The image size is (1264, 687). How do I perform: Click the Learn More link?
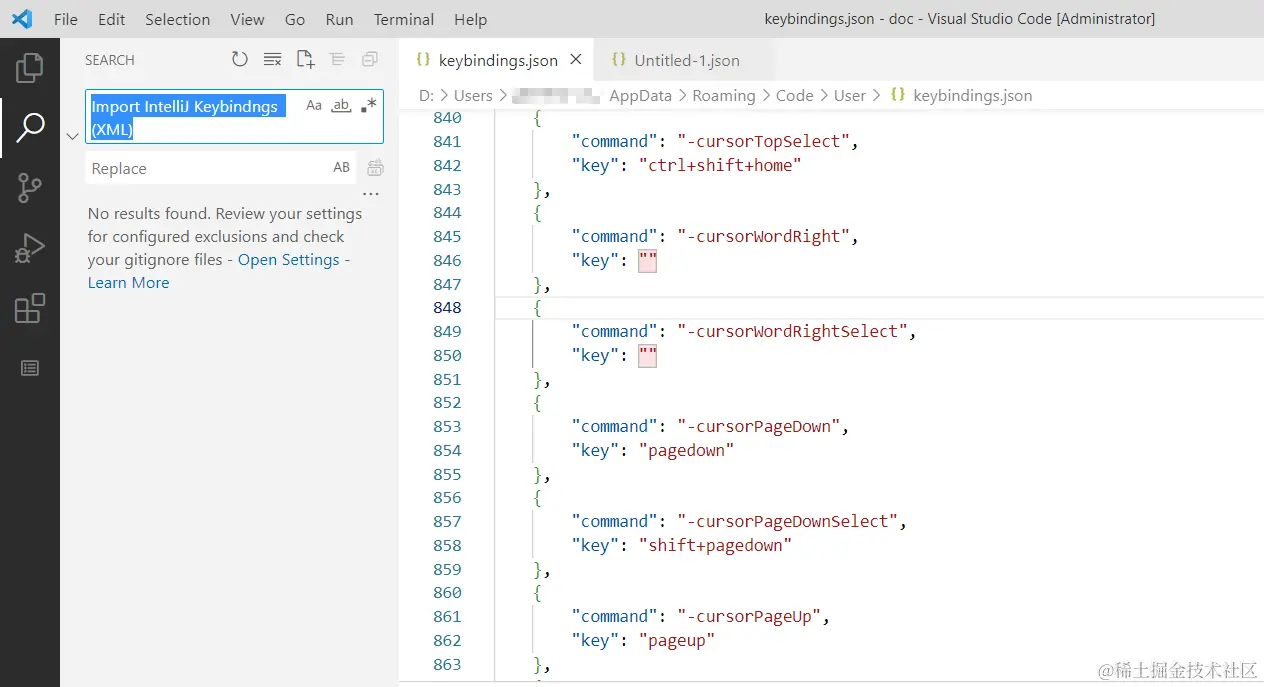tap(128, 282)
